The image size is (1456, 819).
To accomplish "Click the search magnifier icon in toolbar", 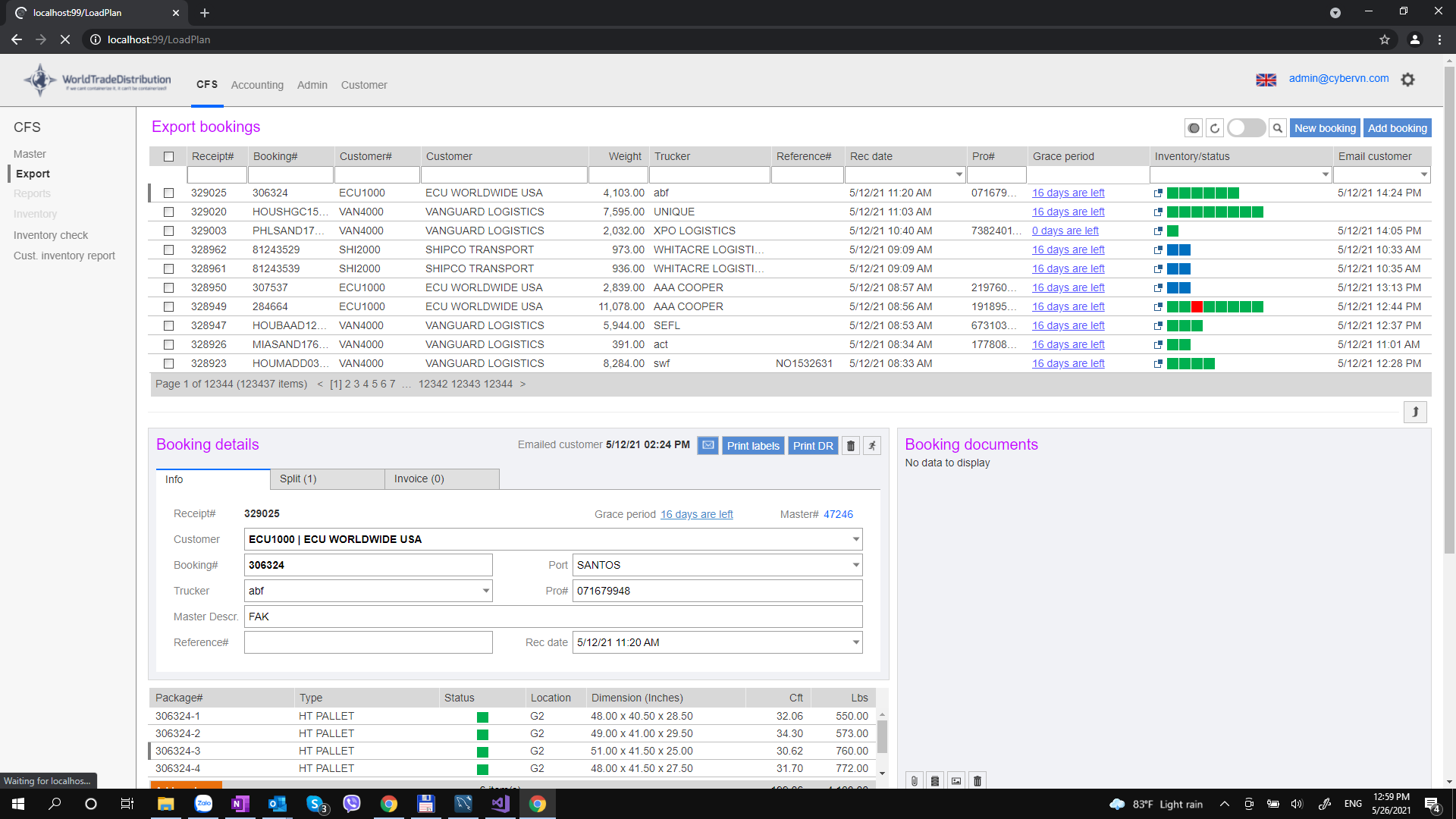I will [1278, 128].
